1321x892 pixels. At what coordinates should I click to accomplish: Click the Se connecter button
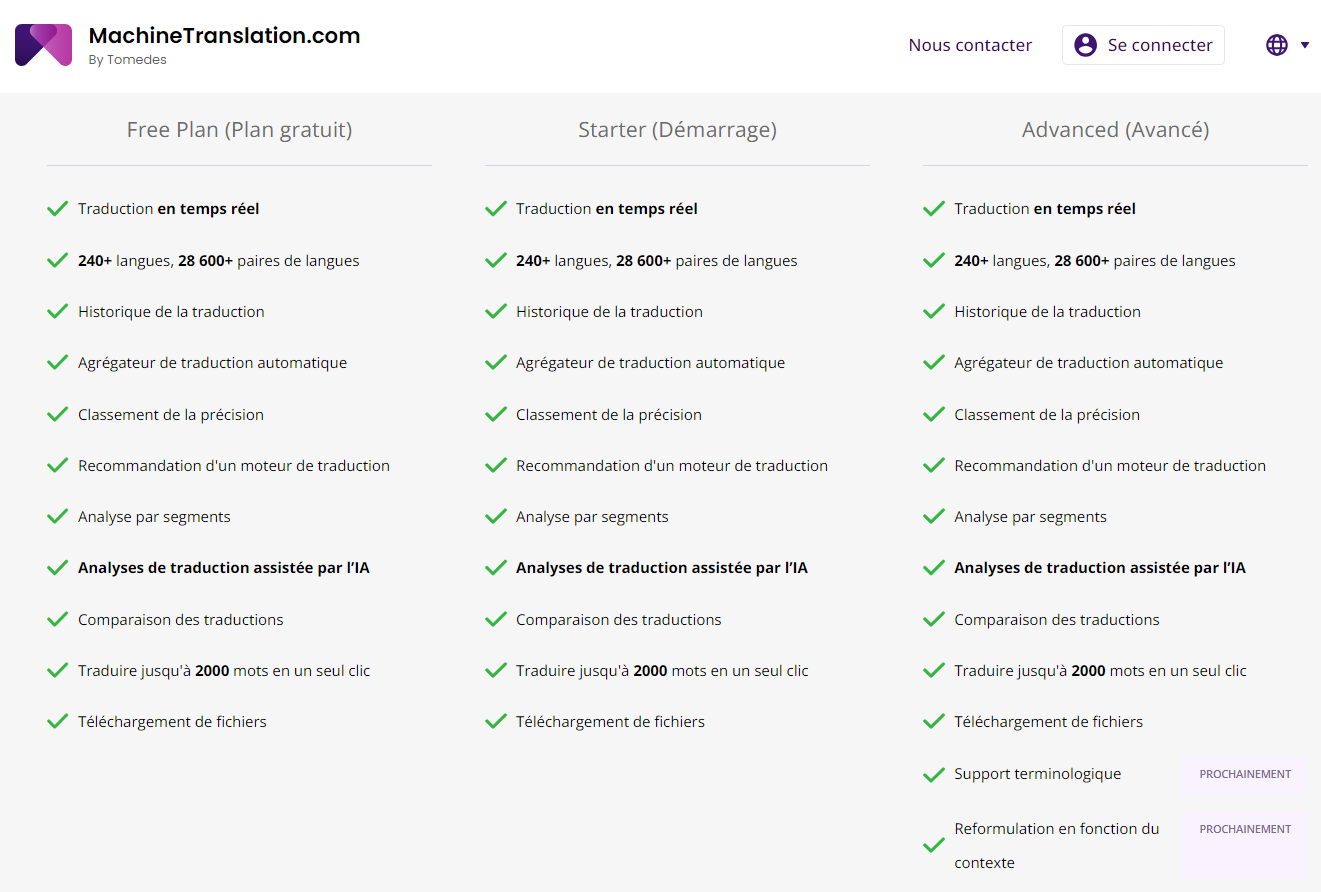[1143, 45]
